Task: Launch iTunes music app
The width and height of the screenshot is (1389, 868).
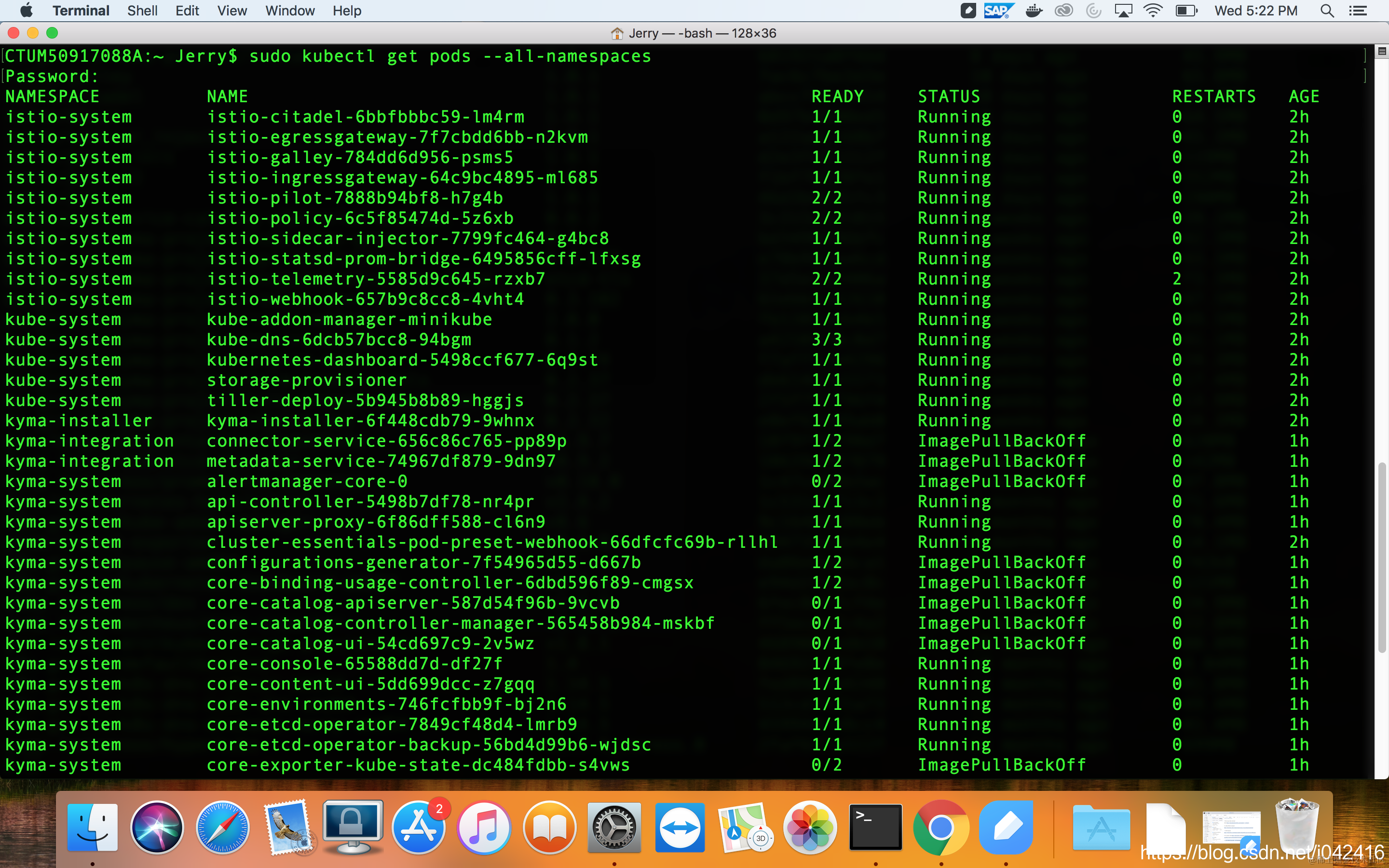Action: [x=484, y=827]
